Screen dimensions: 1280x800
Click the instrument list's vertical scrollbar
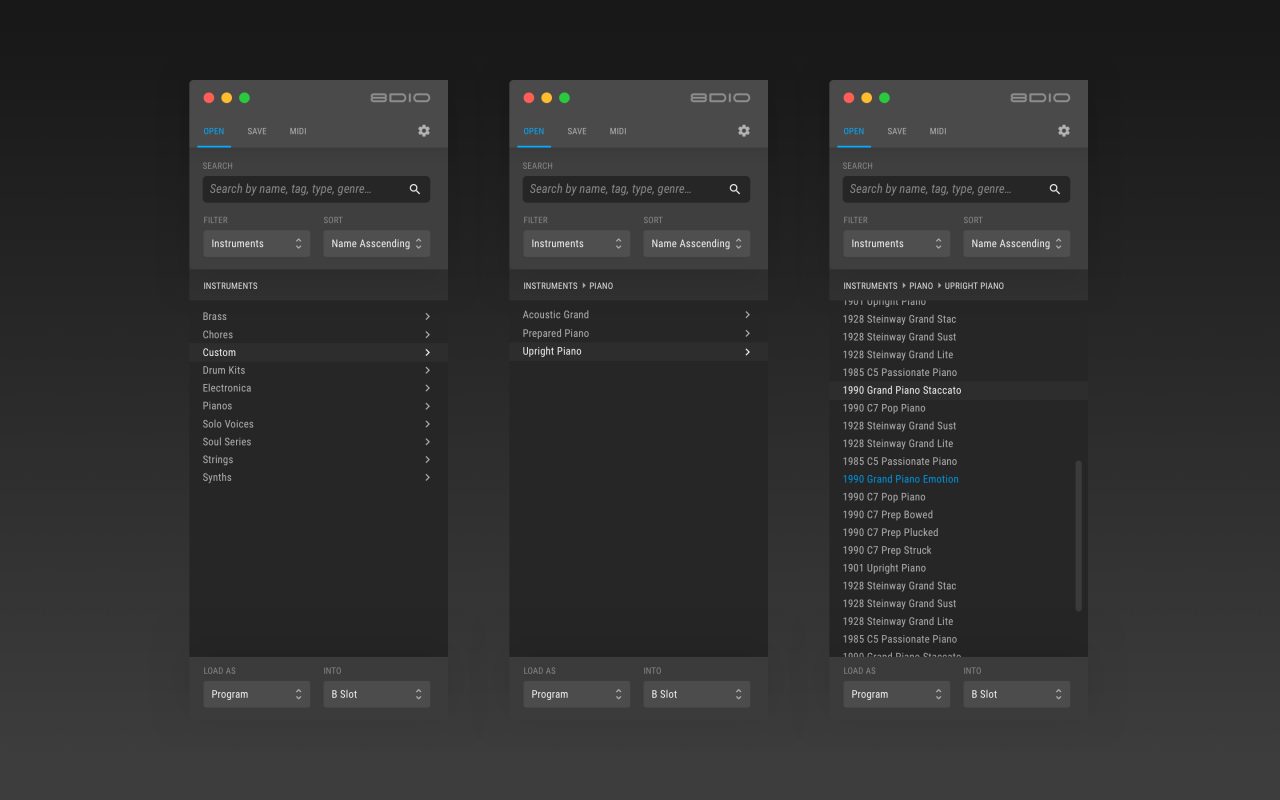point(1078,535)
